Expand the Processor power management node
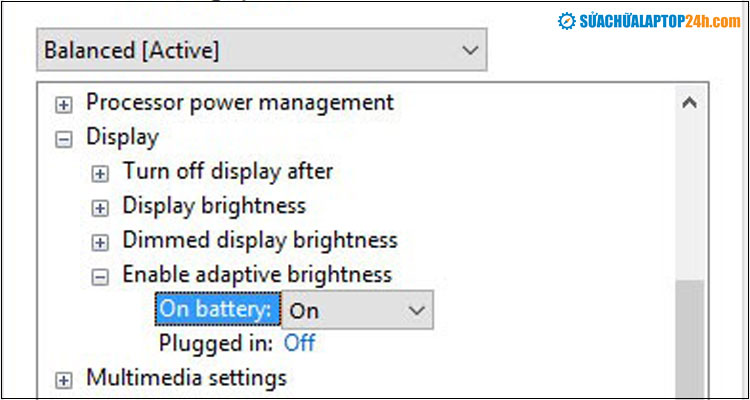 coord(64,104)
